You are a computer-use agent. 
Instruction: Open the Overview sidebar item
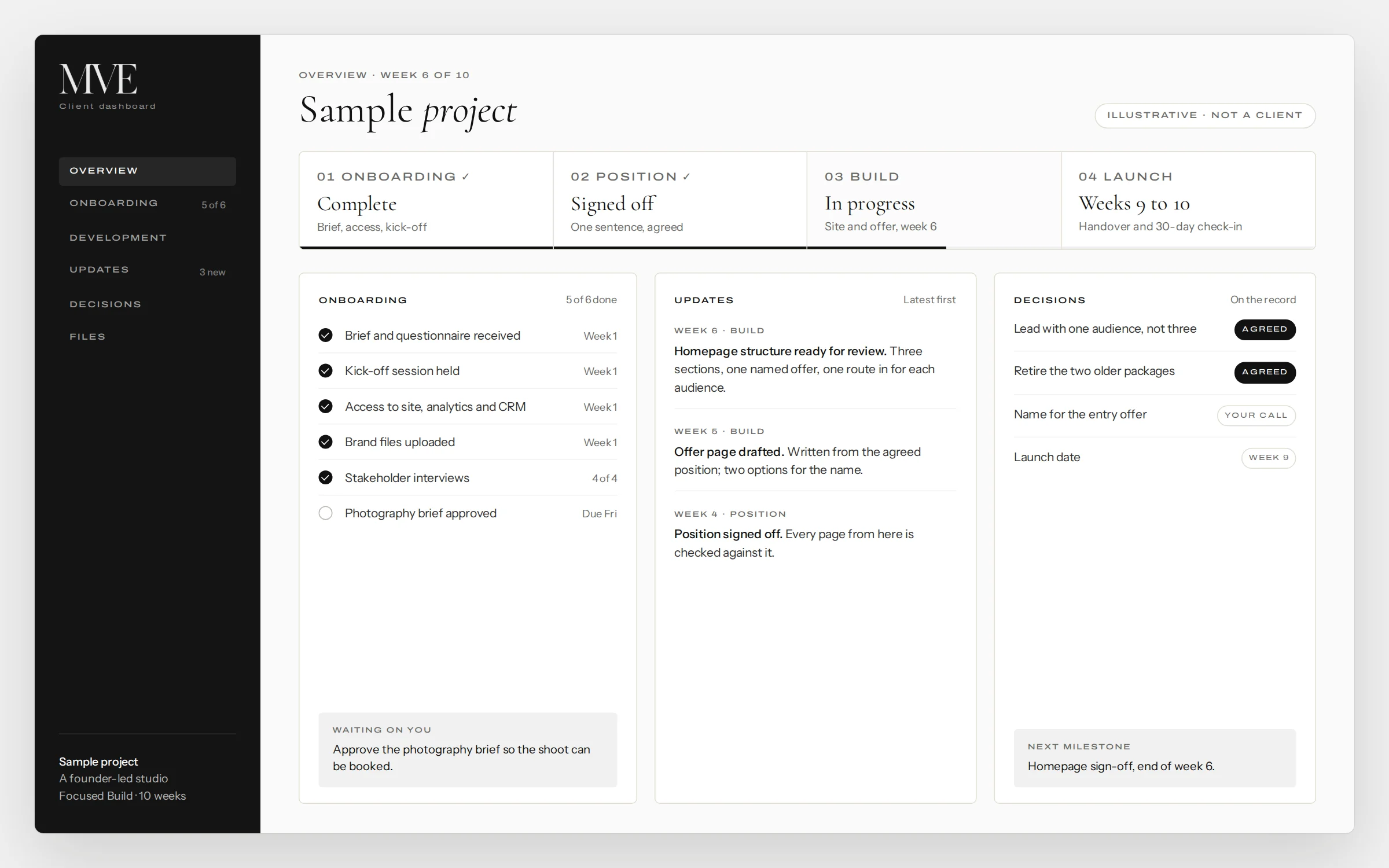148,171
